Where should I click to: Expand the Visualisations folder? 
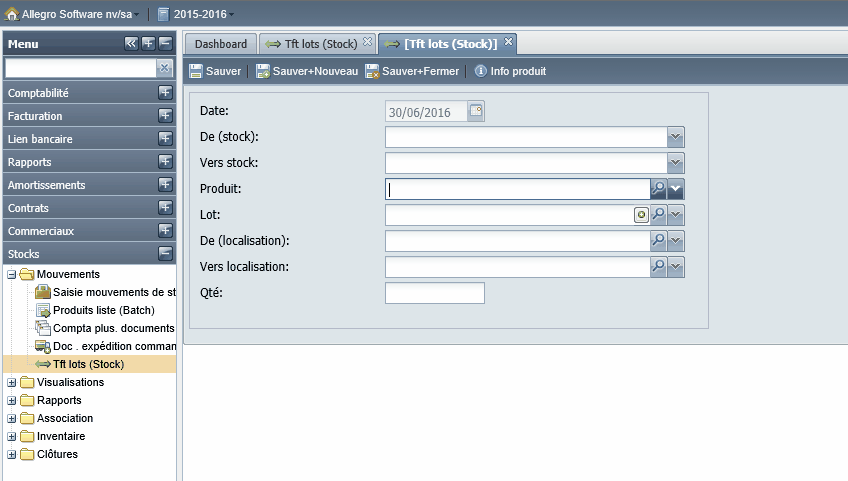11,383
